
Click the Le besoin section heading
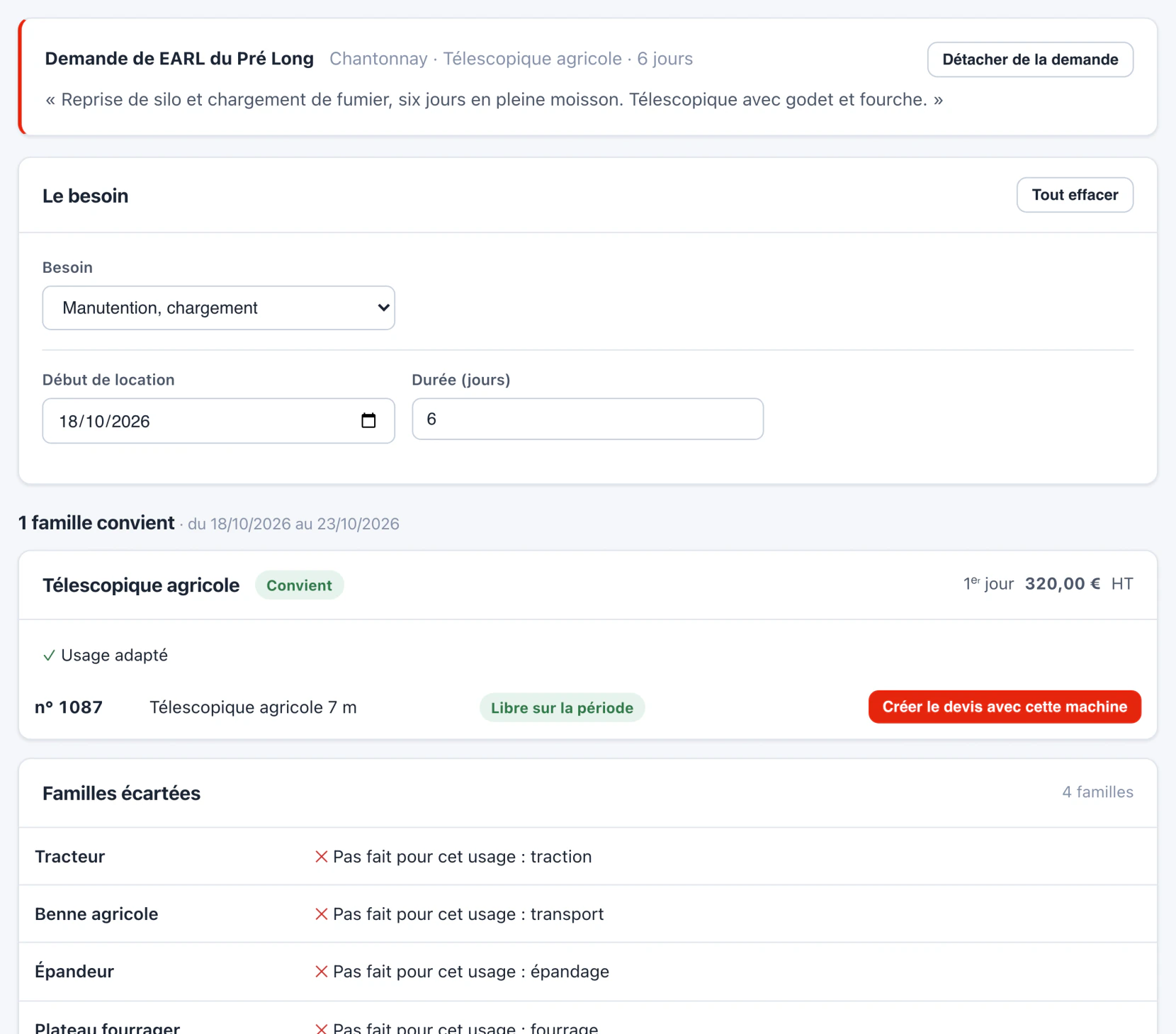[85, 196]
